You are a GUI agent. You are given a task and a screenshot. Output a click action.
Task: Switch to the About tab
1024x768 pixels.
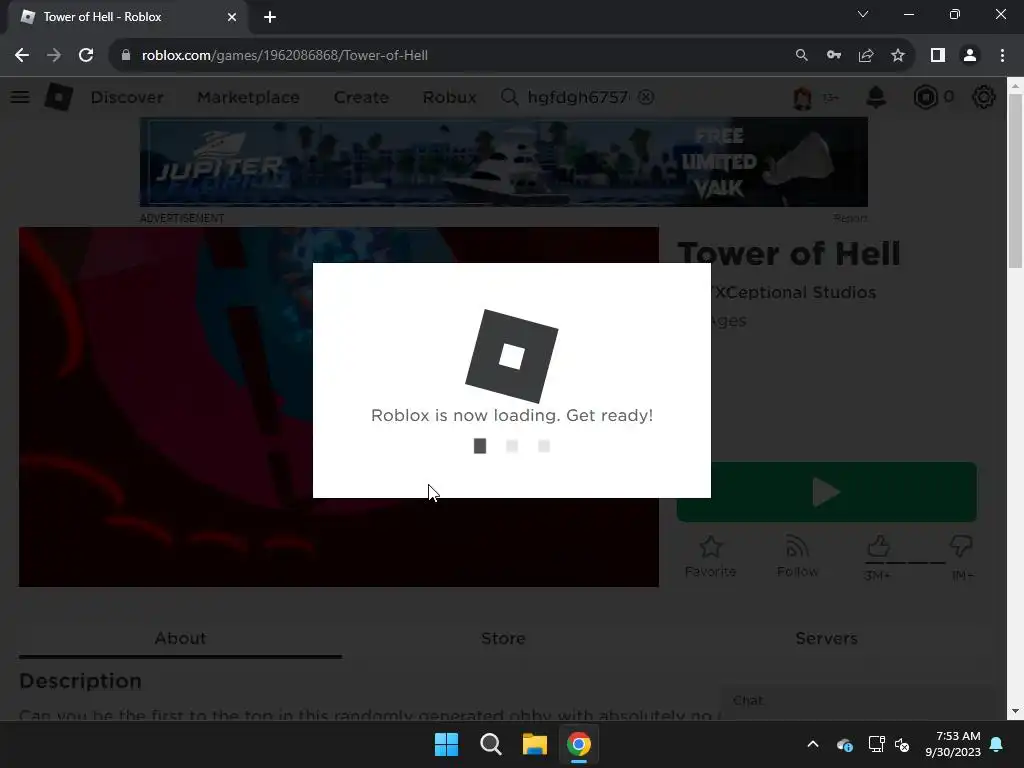pos(180,638)
